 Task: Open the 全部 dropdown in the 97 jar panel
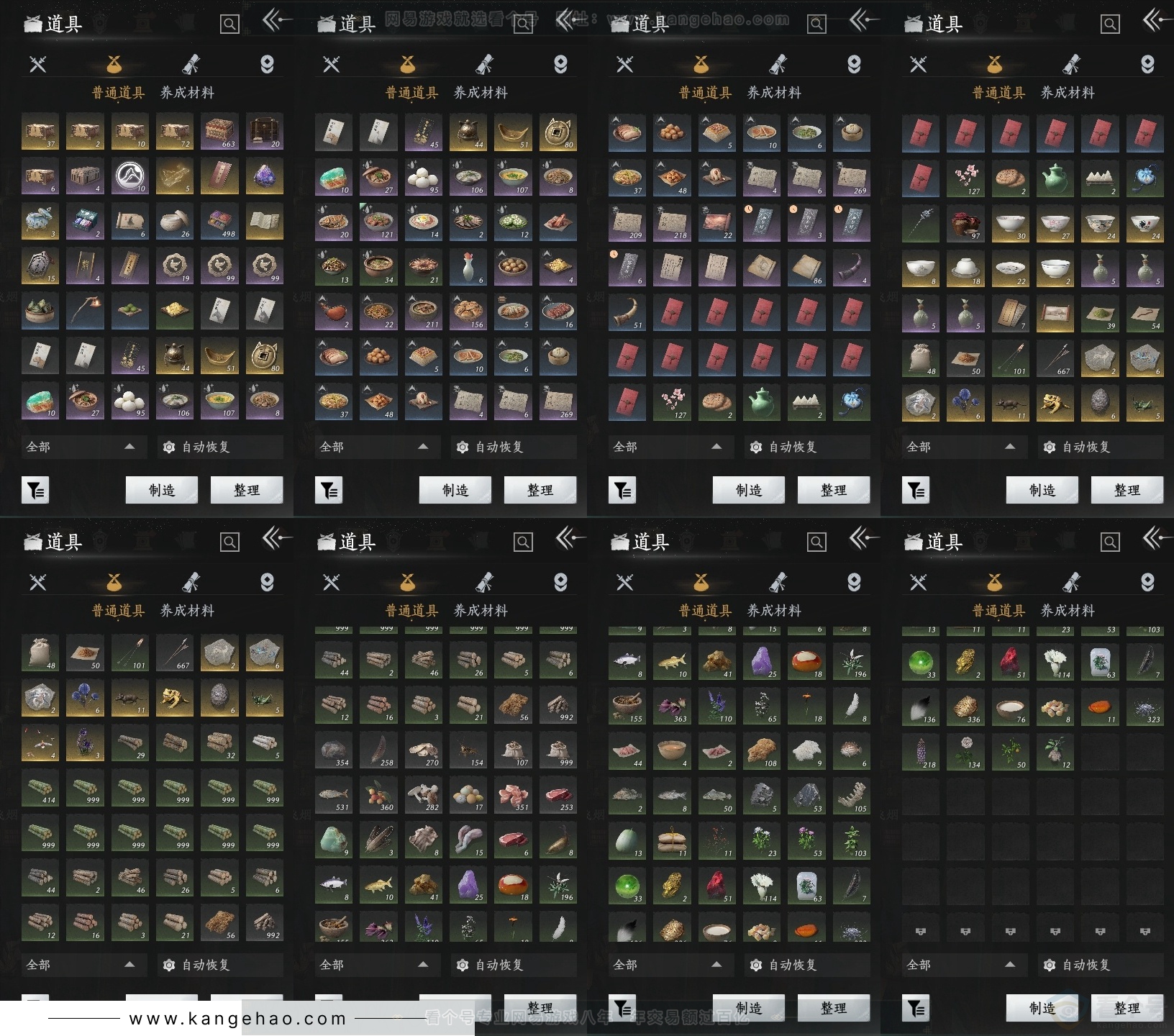click(964, 447)
